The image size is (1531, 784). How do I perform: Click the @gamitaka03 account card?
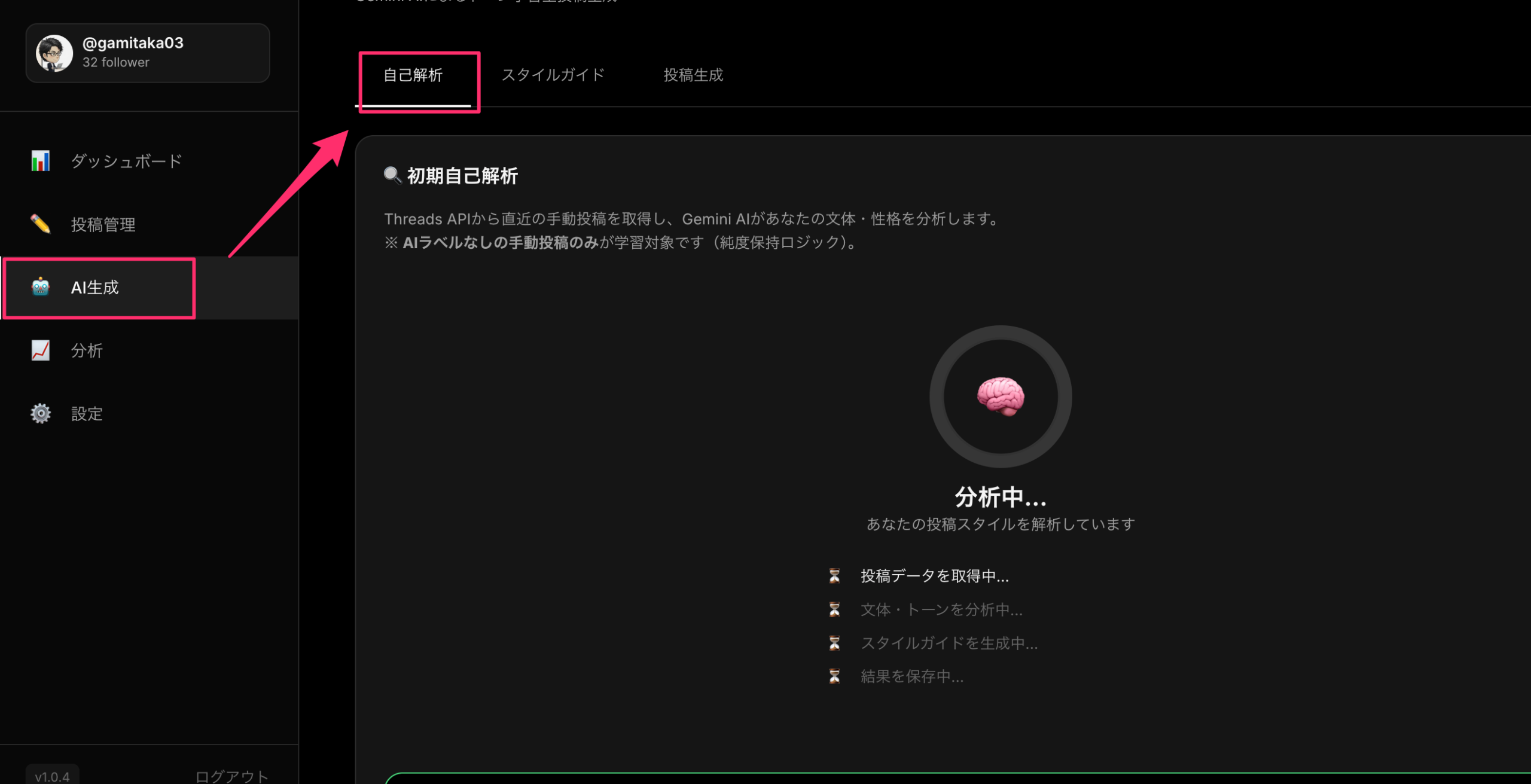pos(148,53)
